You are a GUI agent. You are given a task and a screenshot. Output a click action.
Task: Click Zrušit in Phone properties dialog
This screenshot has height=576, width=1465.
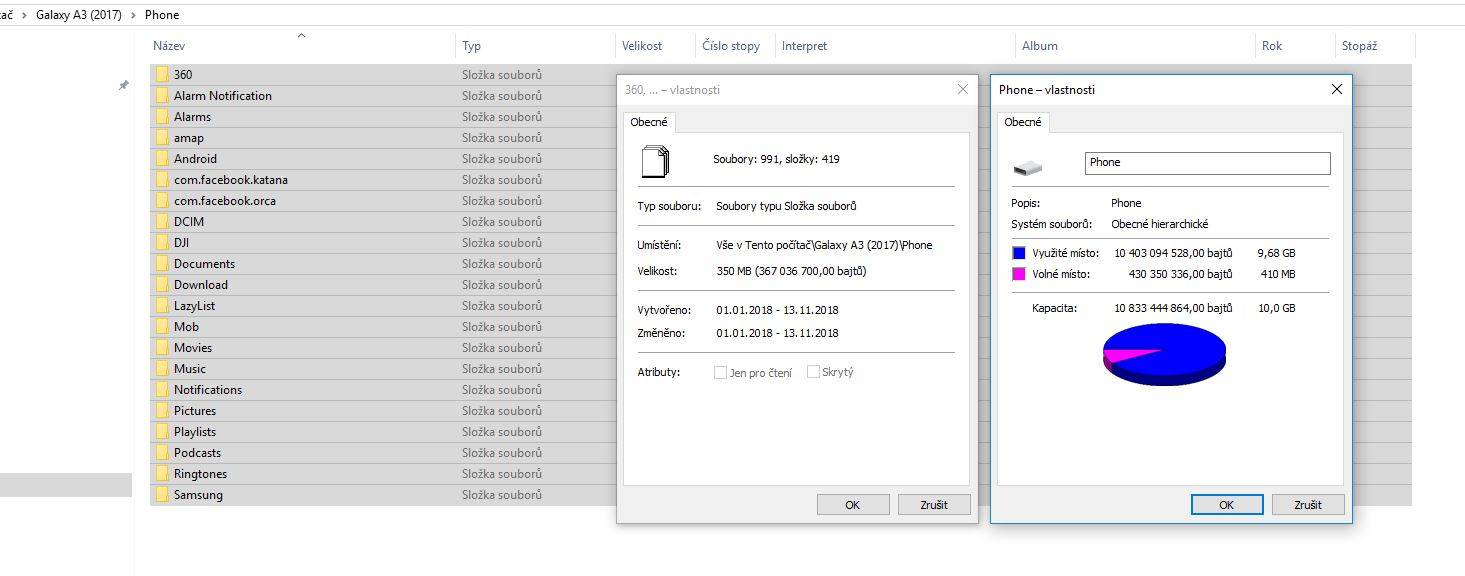tap(1308, 505)
